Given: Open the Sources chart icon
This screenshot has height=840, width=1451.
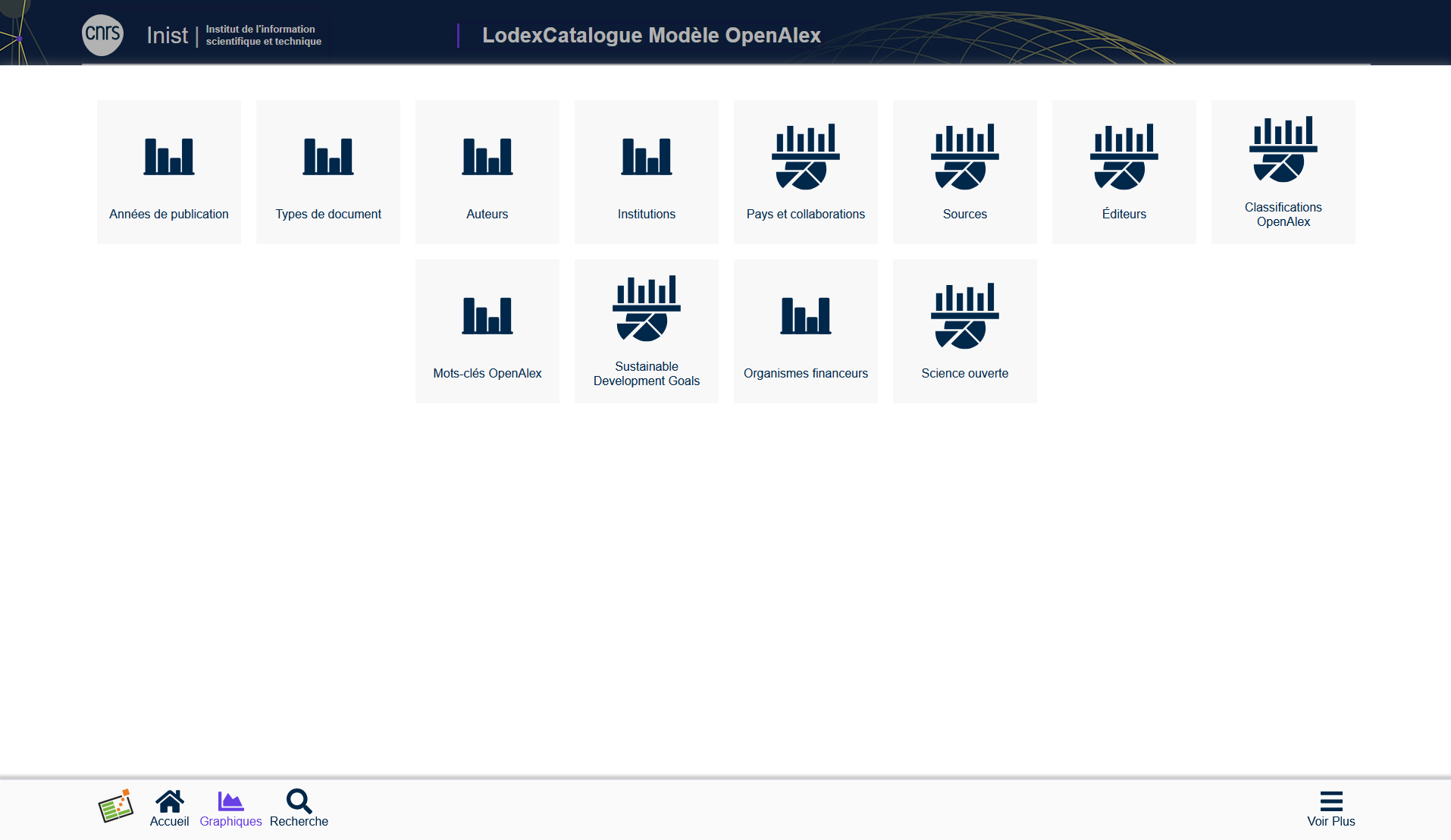Looking at the screenshot, I should [965, 157].
